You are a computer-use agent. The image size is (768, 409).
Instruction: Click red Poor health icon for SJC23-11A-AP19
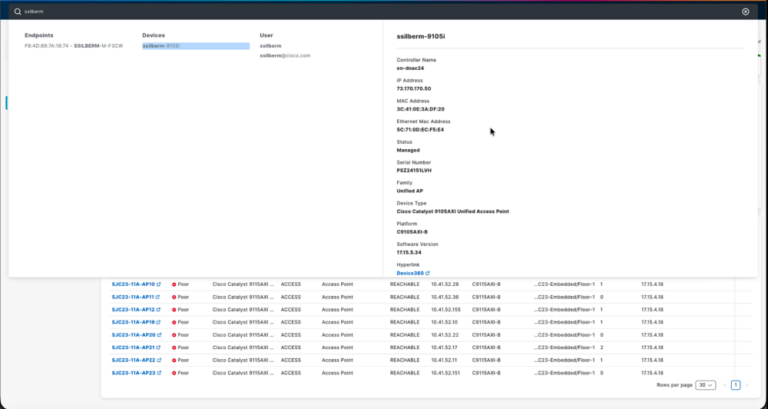coord(174,323)
